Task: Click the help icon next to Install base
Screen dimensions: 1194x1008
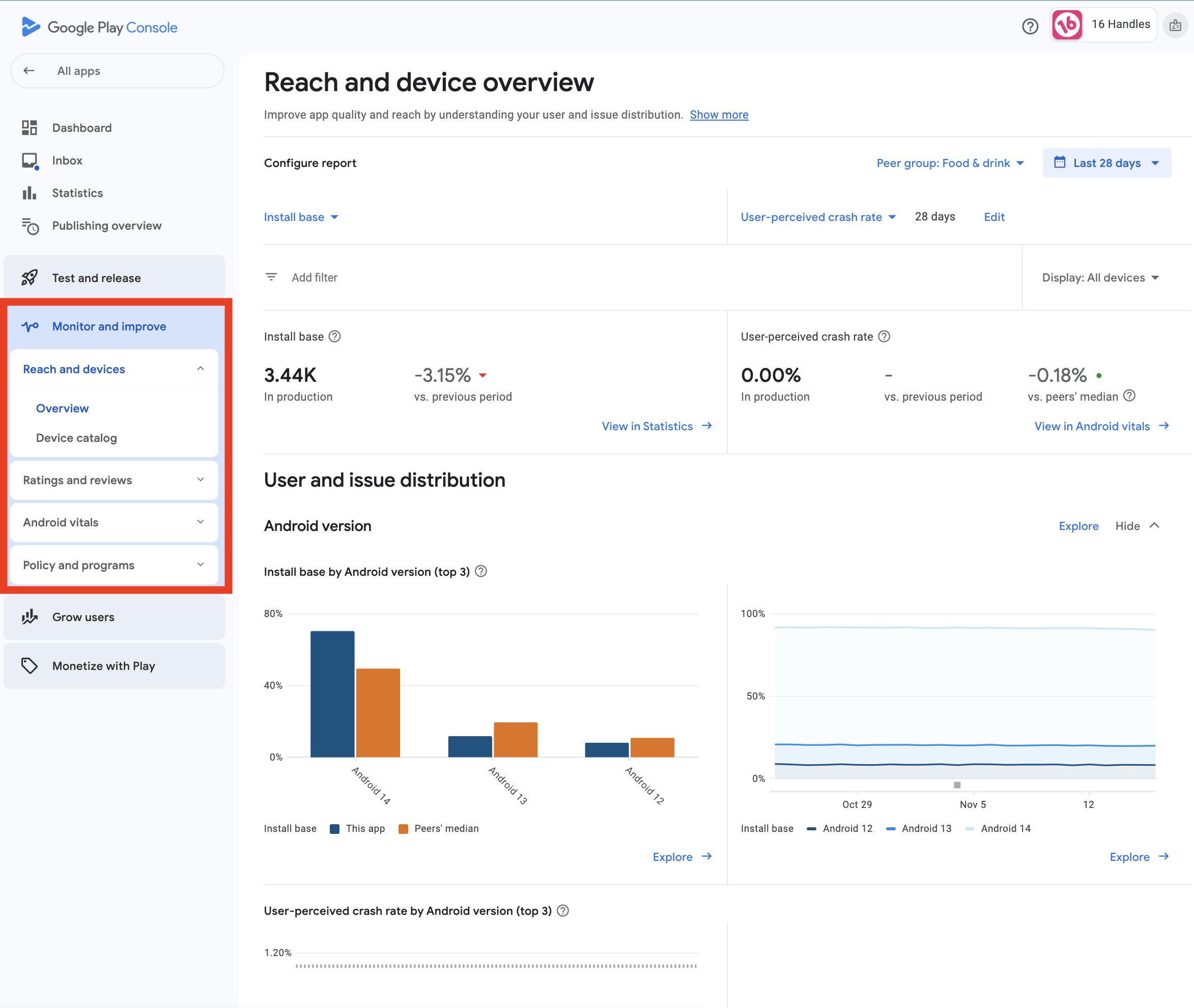Action: (335, 337)
